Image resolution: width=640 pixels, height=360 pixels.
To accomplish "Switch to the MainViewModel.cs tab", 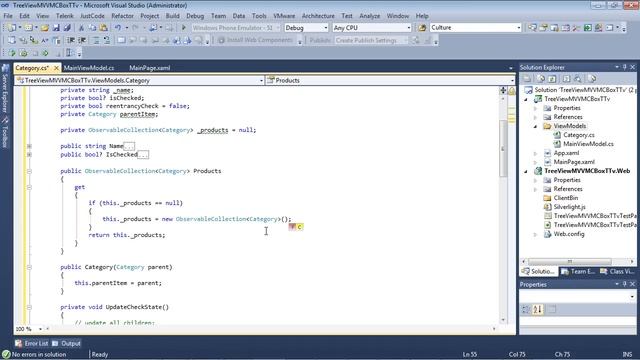I will [x=89, y=68].
